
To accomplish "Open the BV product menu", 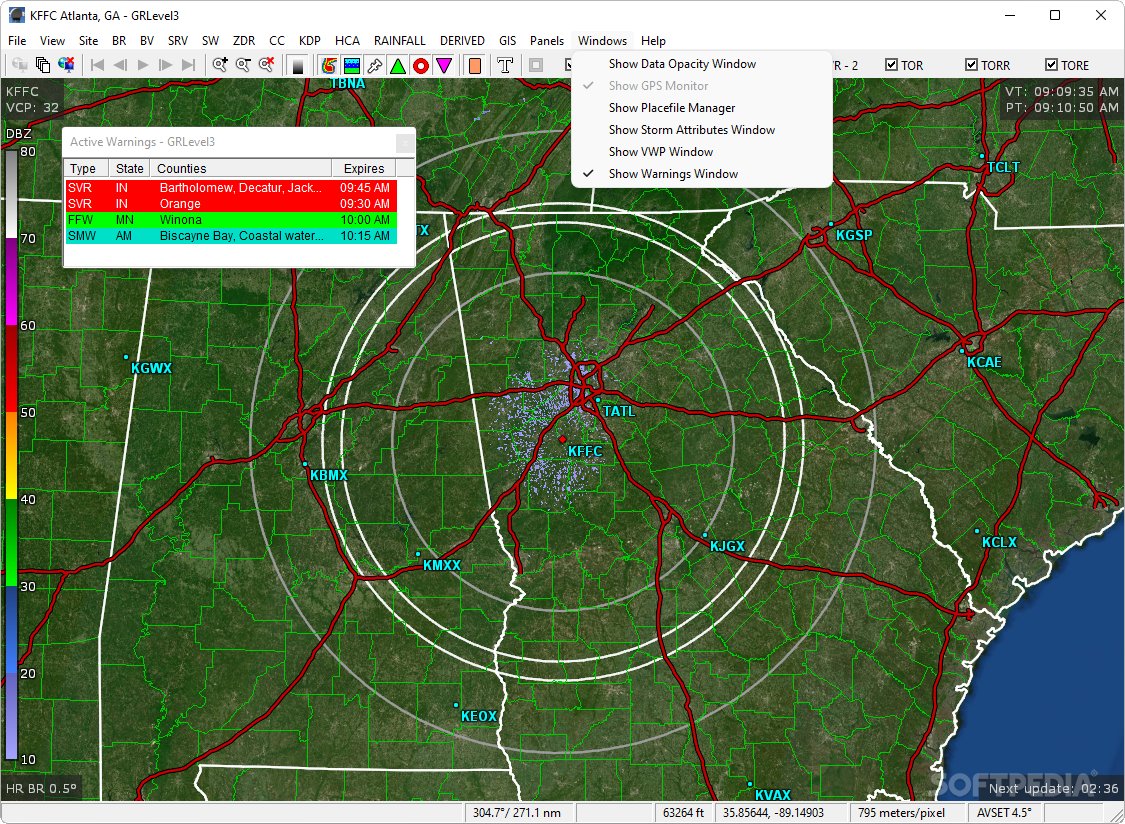I will [x=147, y=41].
